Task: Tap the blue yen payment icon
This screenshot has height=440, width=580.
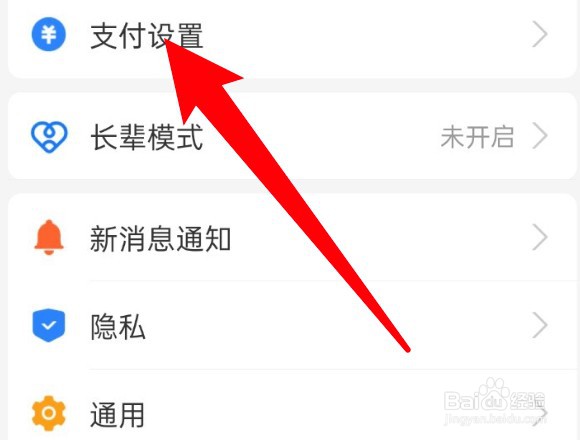Action: [48, 34]
